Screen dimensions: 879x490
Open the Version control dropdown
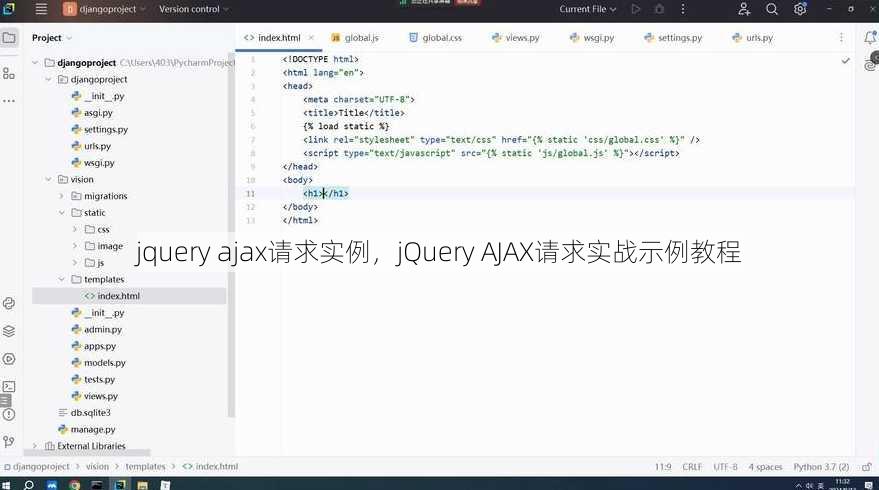coord(194,9)
